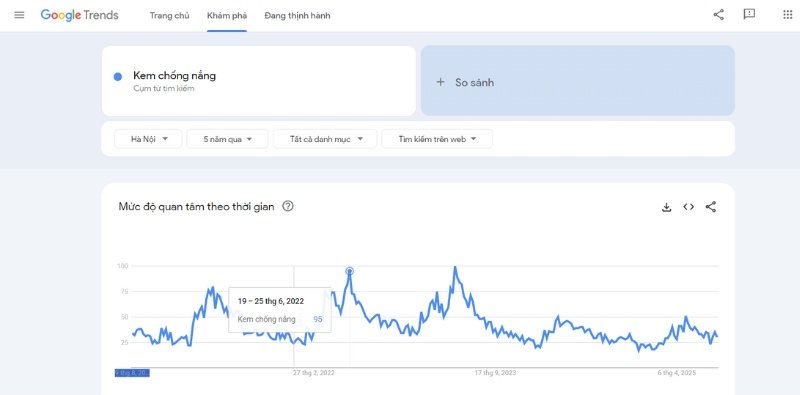Switch to Đang thịnh hành tab
The height and width of the screenshot is (395, 800).
point(297,16)
